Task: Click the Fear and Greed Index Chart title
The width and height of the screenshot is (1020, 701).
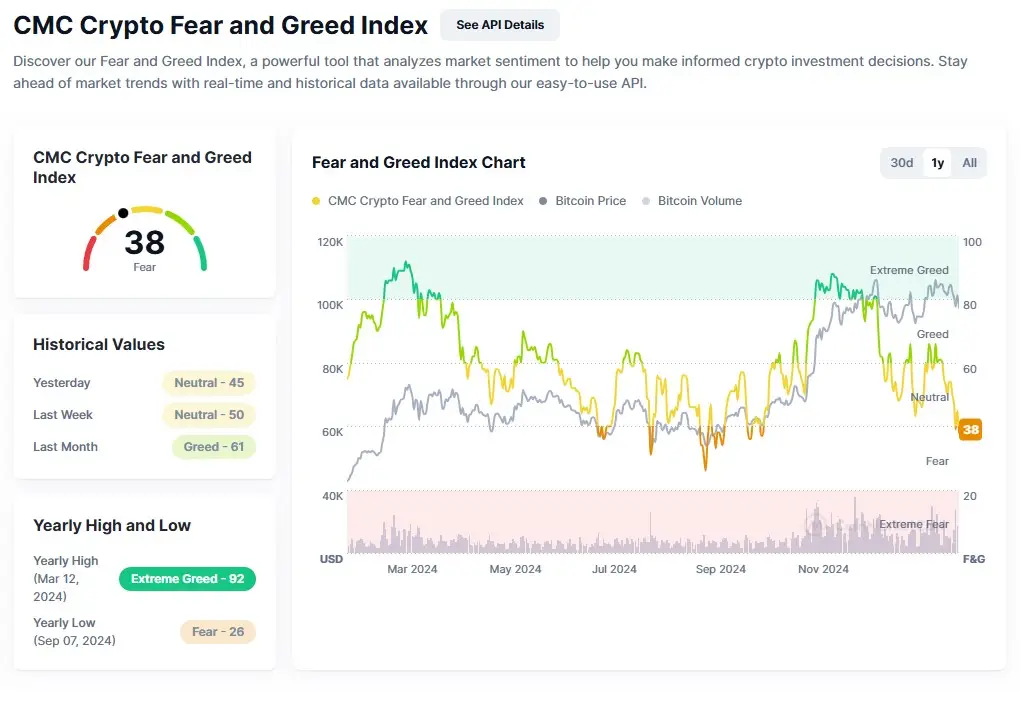Action: (x=418, y=162)
